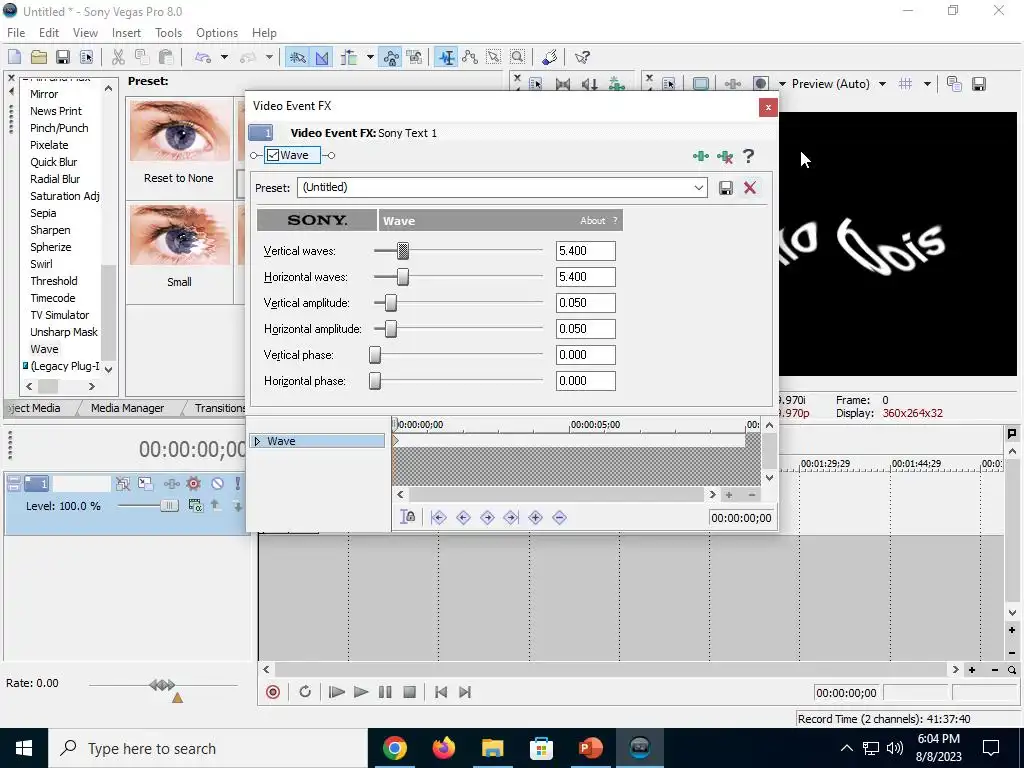Uncheck the Wave effect checkbox
This screenshot has height=768, width=1024.
(273, 155)
